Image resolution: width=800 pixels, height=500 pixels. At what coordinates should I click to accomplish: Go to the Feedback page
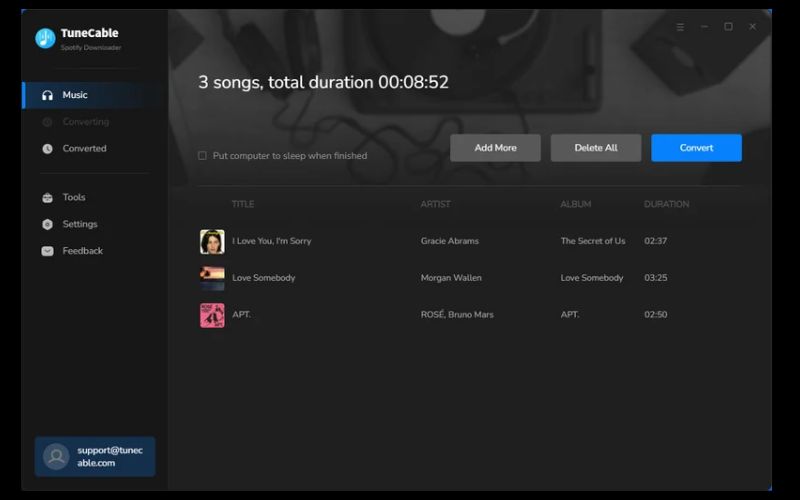coord(82,251)
